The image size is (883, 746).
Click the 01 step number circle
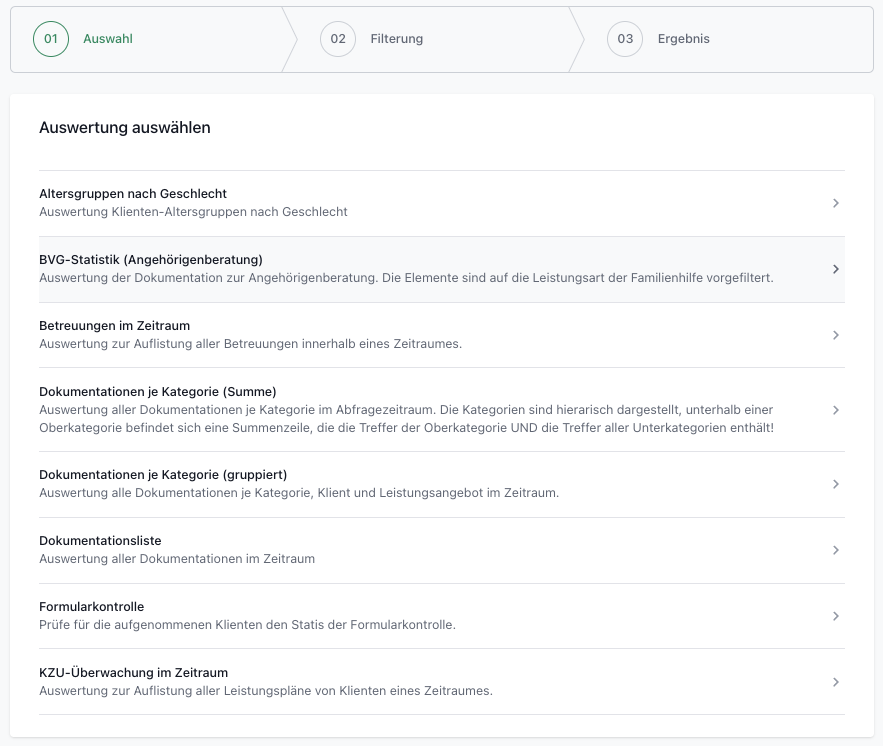tap(51, 39)
